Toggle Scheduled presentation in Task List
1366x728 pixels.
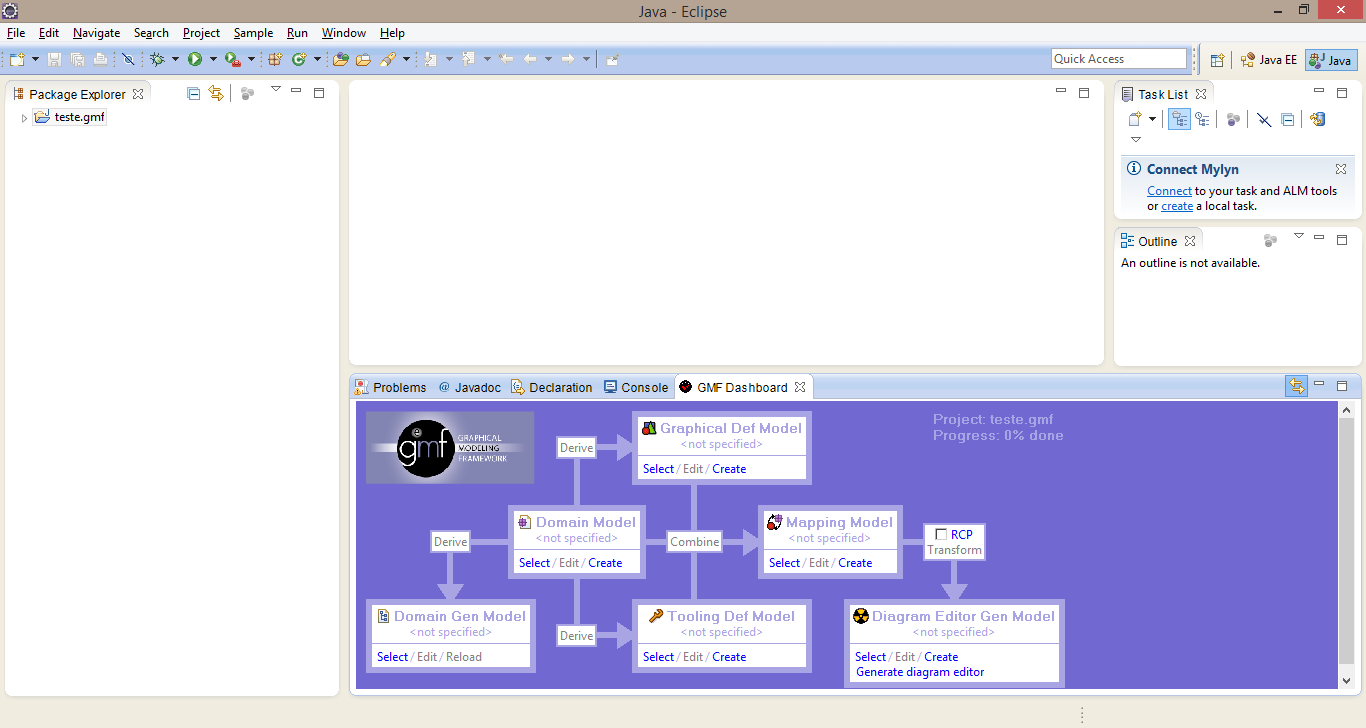click(1202, 119)
